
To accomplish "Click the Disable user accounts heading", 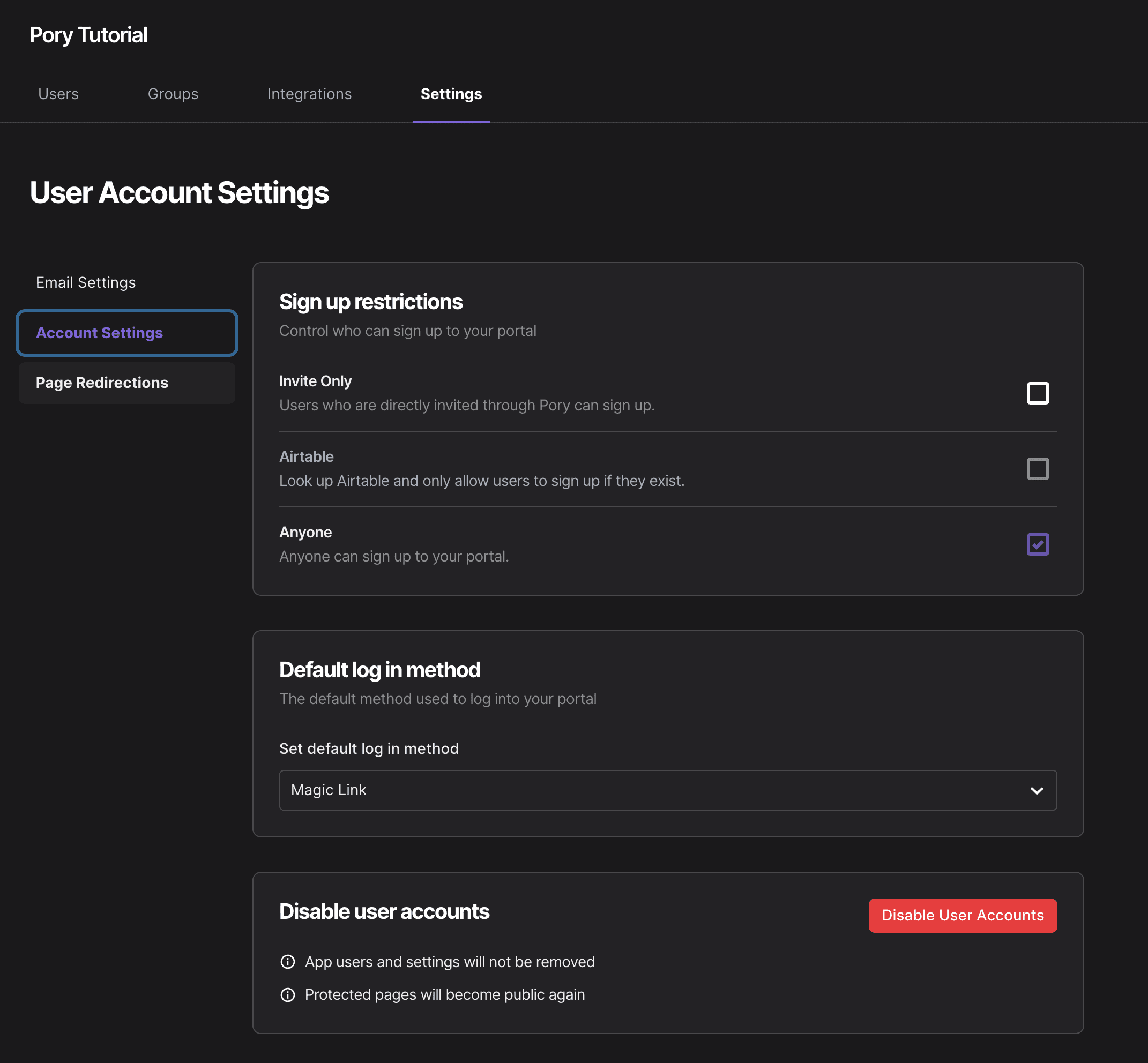I will tap(384, 912).
